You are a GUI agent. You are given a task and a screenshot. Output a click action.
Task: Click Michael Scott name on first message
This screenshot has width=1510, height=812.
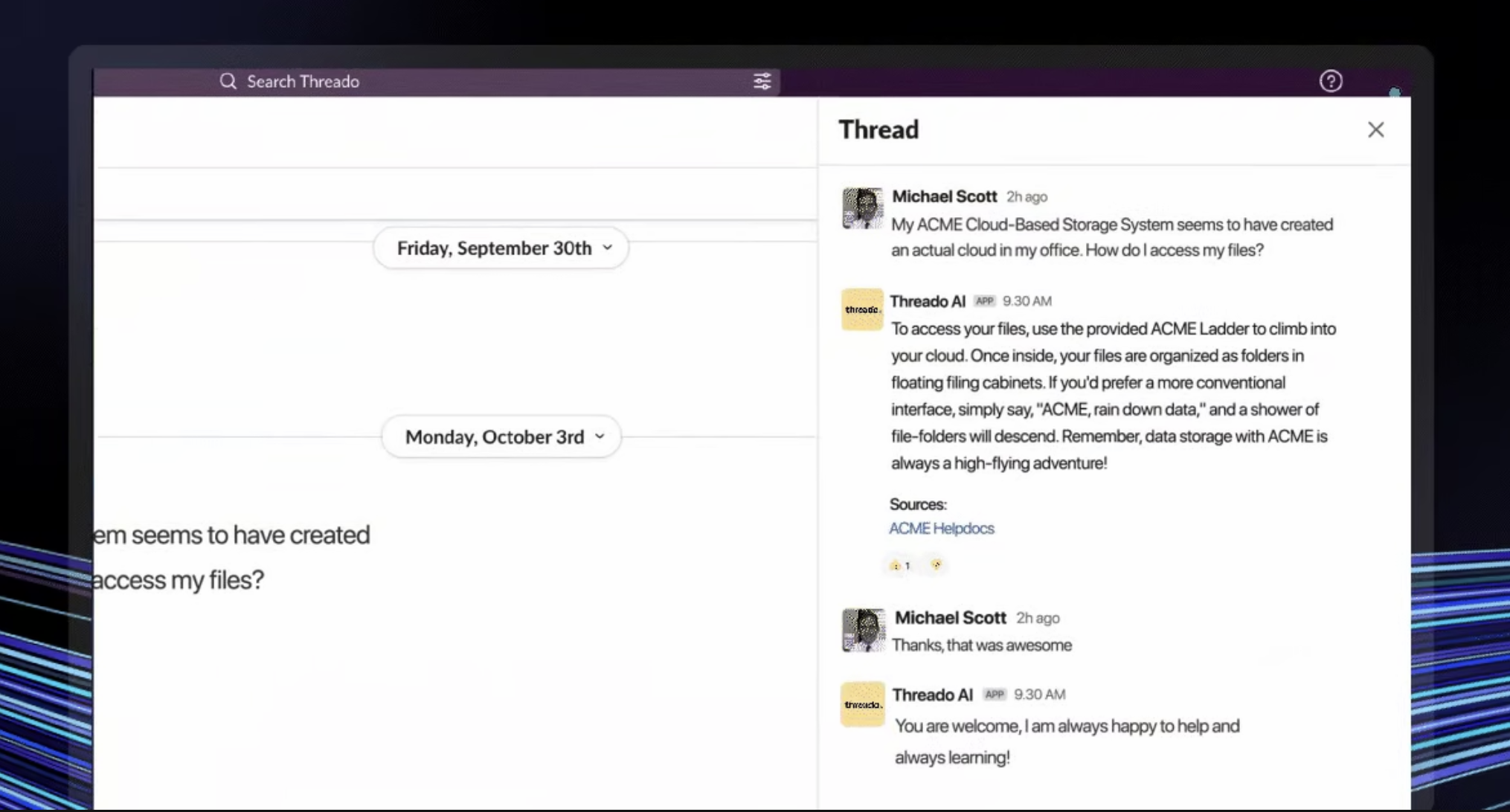[944, 196]
